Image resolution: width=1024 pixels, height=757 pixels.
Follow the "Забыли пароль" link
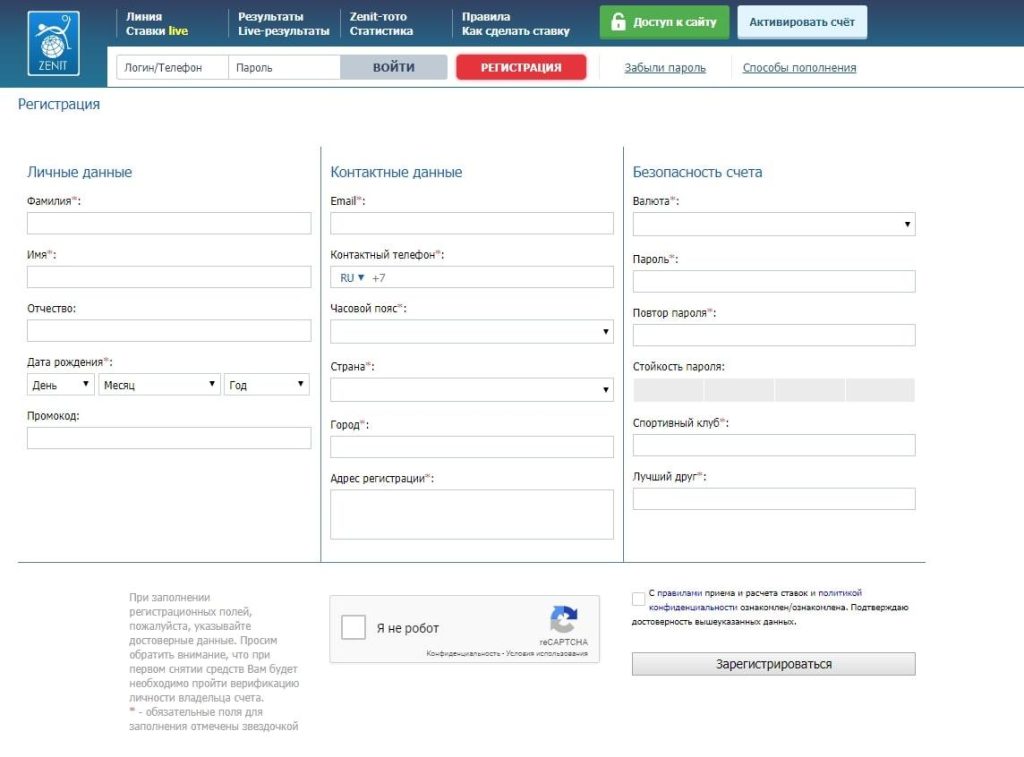665,68
